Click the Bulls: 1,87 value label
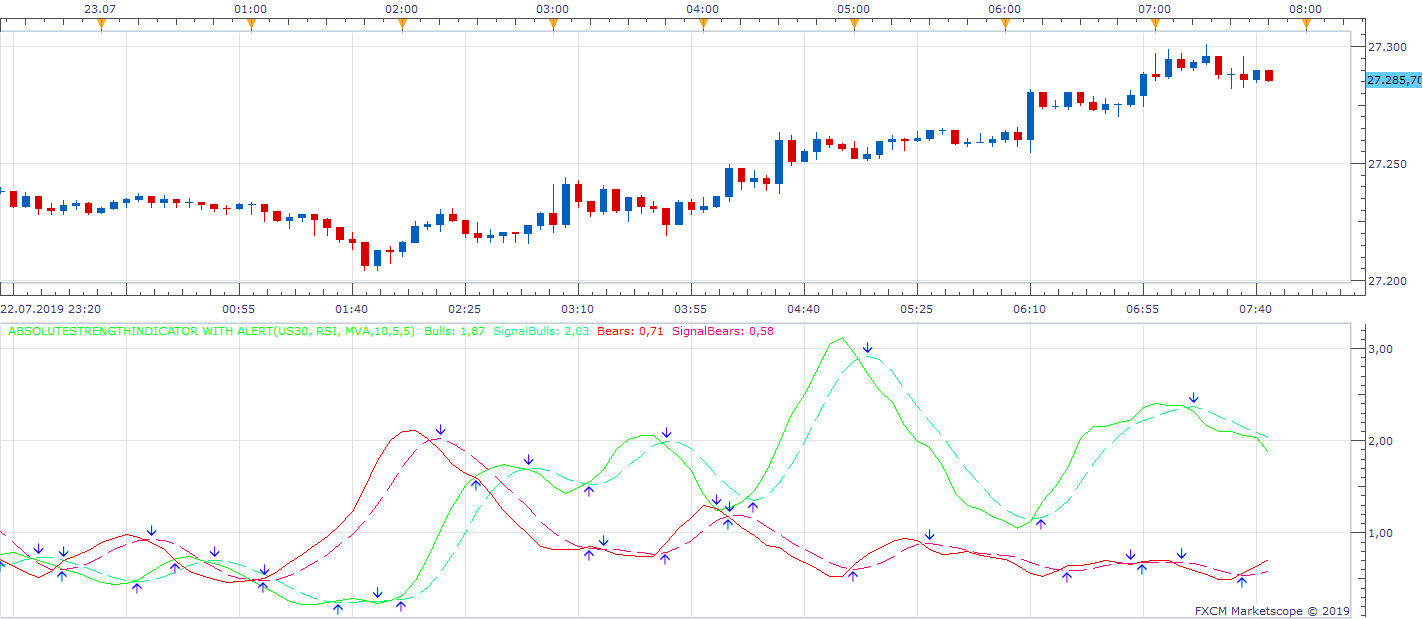This screenshot has height=619, width=1423. point(454,331)
